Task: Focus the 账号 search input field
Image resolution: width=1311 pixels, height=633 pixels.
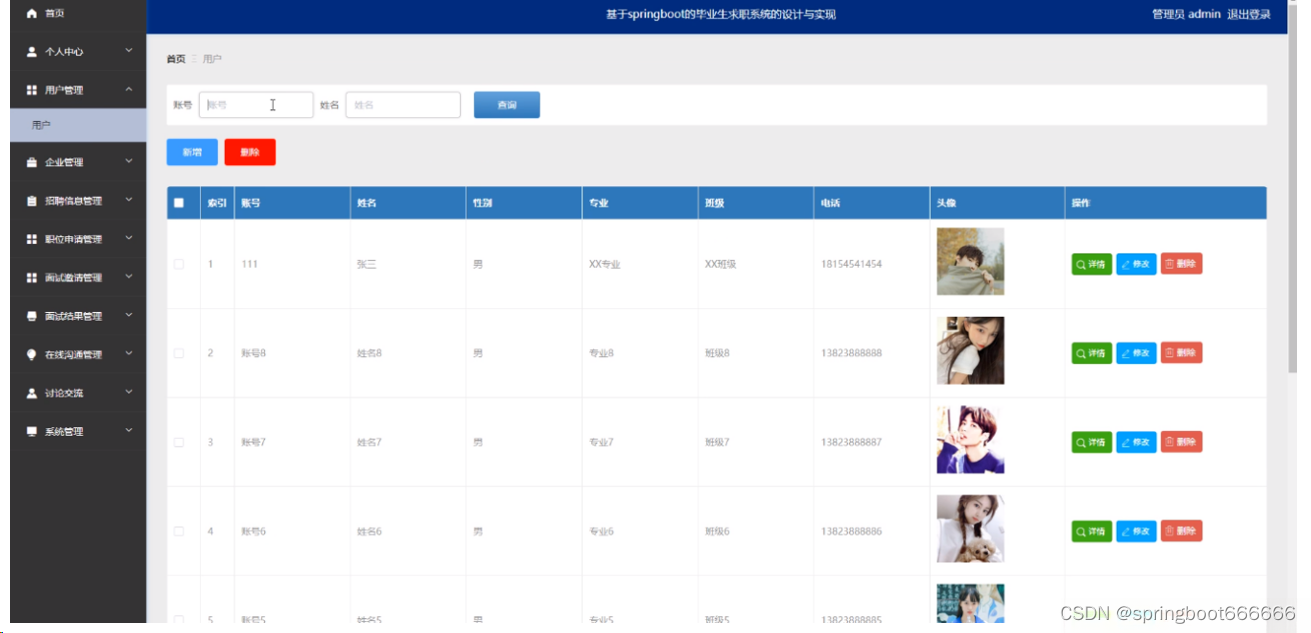Action: point(256,105)
